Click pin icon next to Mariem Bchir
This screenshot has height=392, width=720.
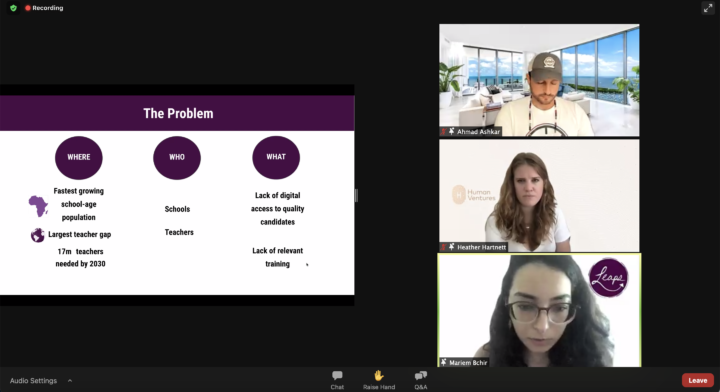tap(444, 362)
